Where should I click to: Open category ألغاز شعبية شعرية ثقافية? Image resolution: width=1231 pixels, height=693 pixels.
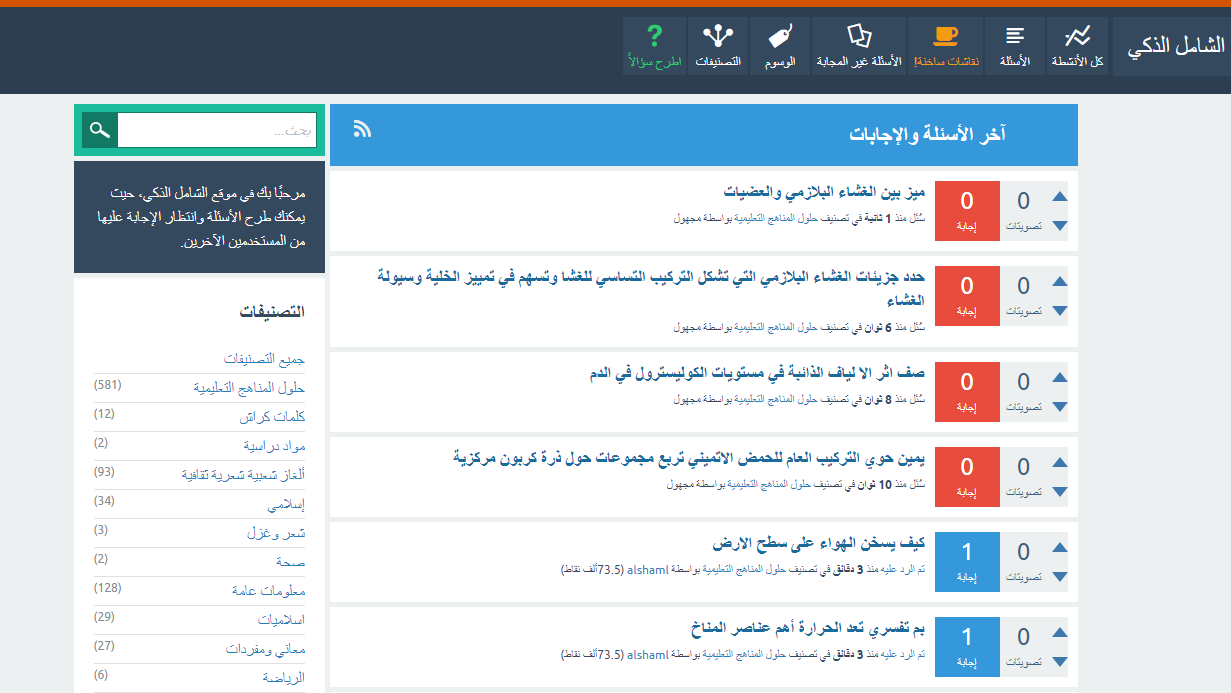(x=243, y=475)
